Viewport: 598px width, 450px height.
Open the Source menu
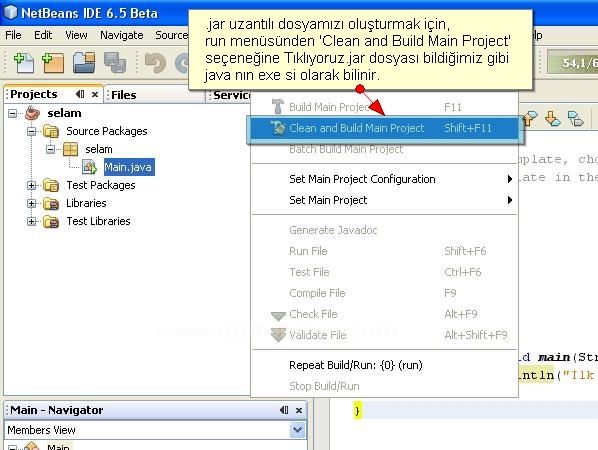pos(171,35)
